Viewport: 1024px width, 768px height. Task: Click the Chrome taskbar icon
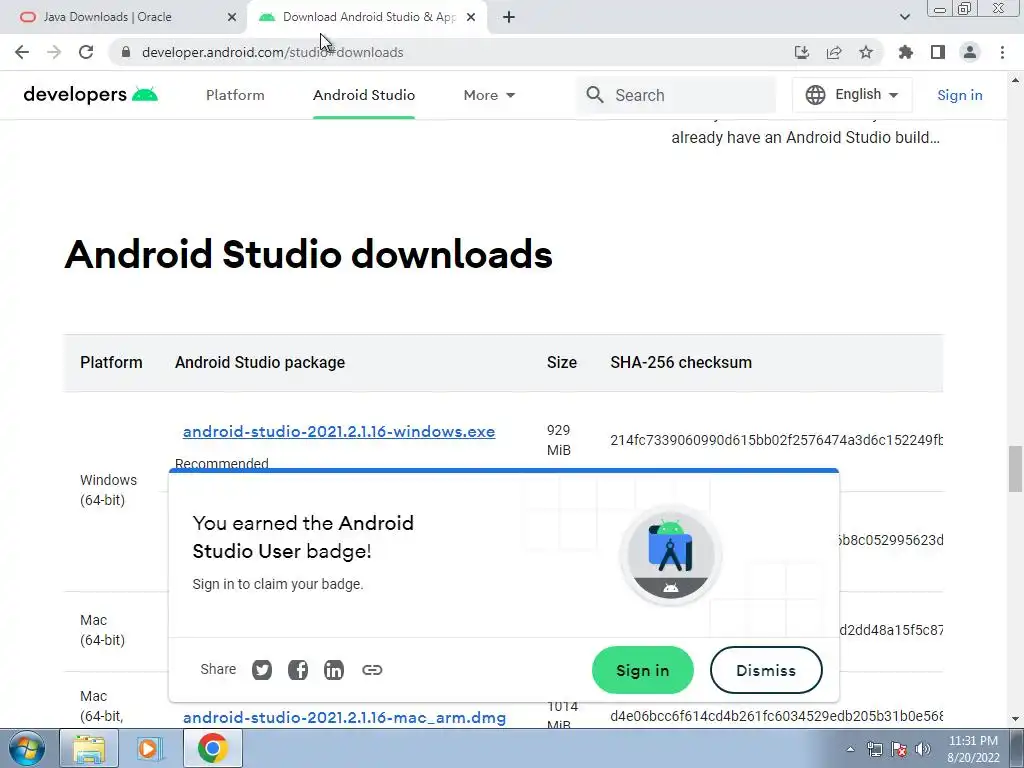[x=212, y=748]
